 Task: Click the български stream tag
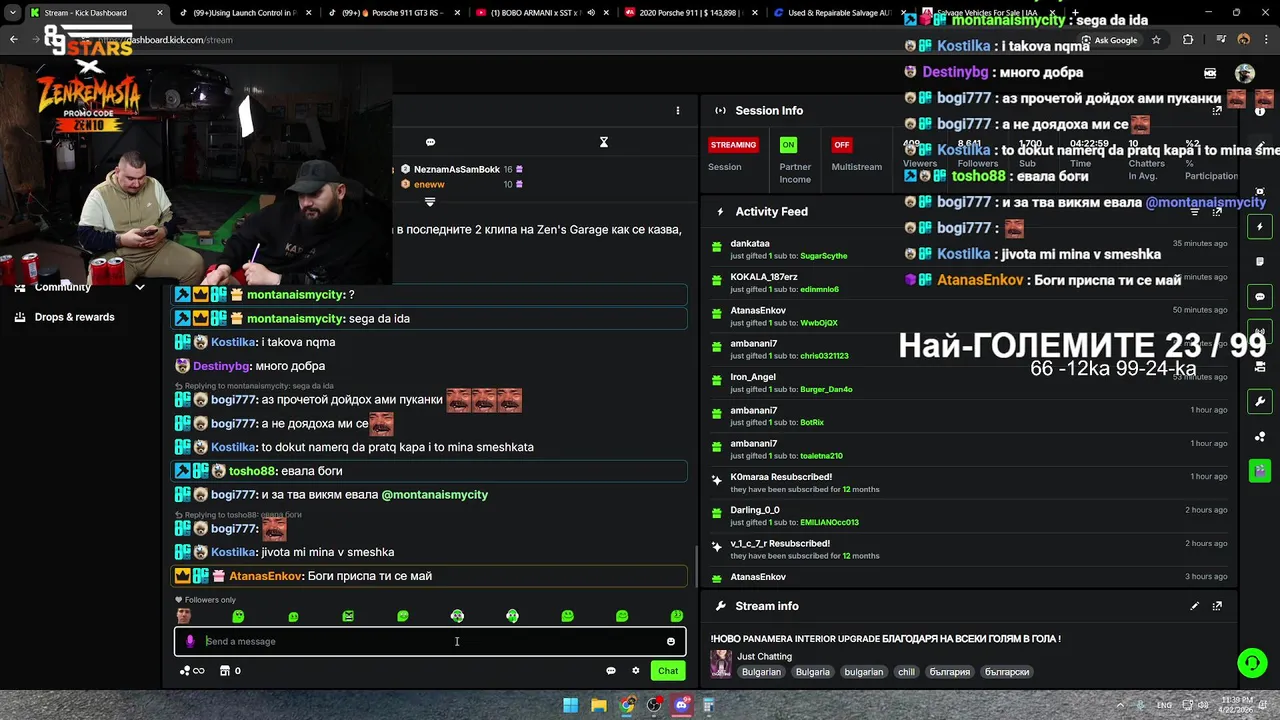click(1007, 672)
